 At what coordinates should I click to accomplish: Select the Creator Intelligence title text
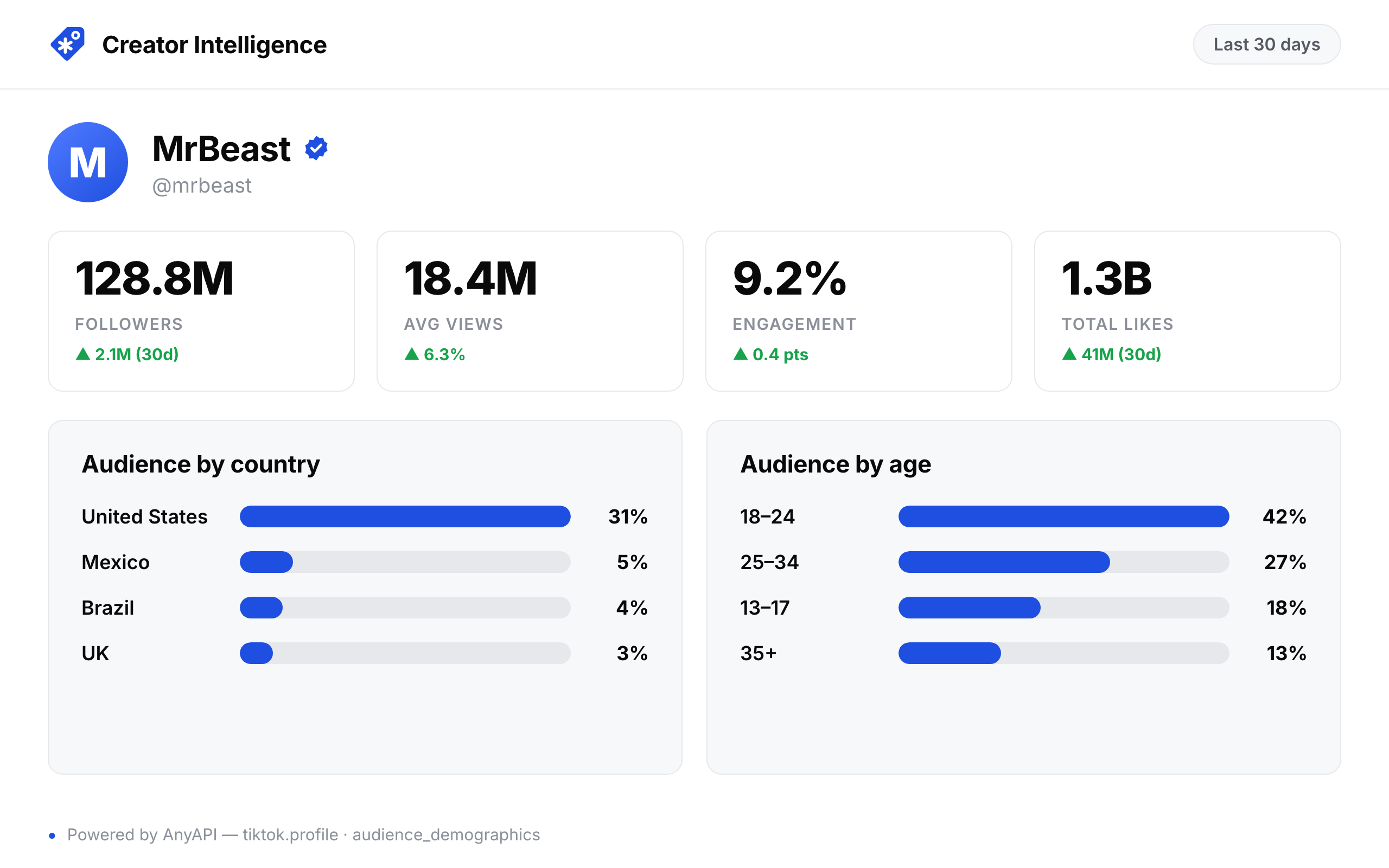(214, 45)
